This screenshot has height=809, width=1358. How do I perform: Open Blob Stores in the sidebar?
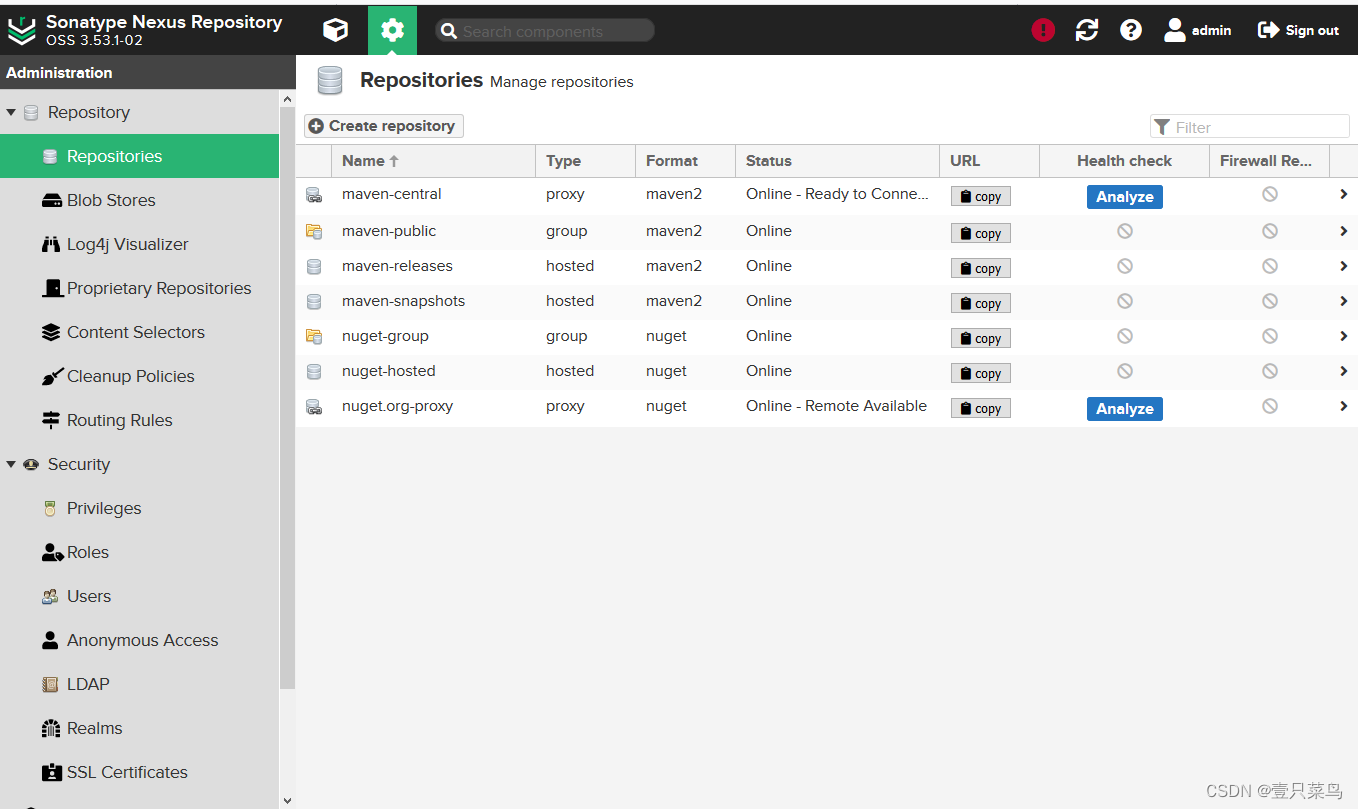(139, 200)
